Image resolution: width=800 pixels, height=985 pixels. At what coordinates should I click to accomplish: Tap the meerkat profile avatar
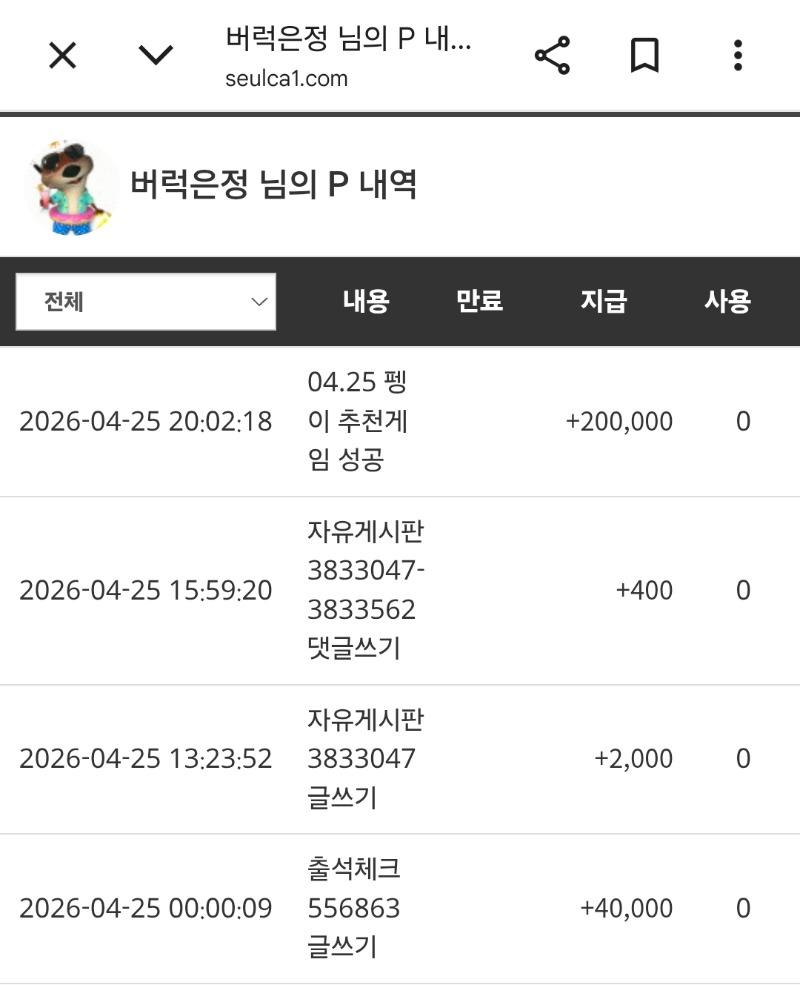pyautogui.click(x=68, y=188)
